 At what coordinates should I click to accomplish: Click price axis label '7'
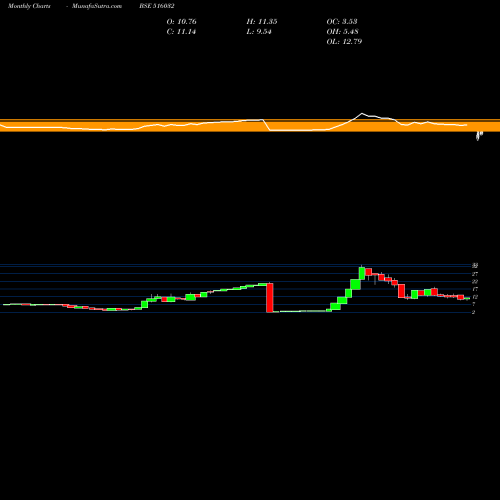point(473,305)
